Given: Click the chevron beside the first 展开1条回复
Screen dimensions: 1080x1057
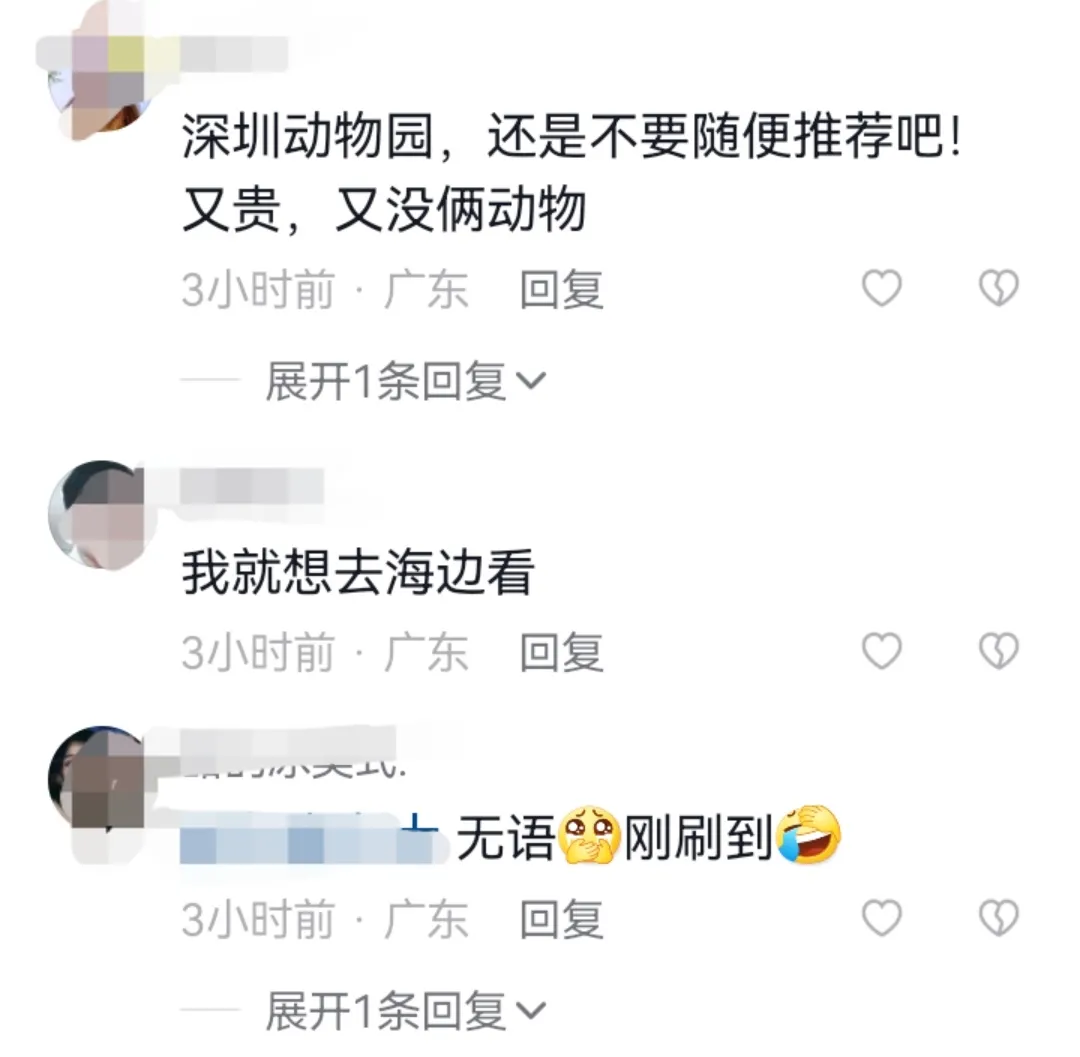Looking at the screenshot, I should (x=531, y=381).
